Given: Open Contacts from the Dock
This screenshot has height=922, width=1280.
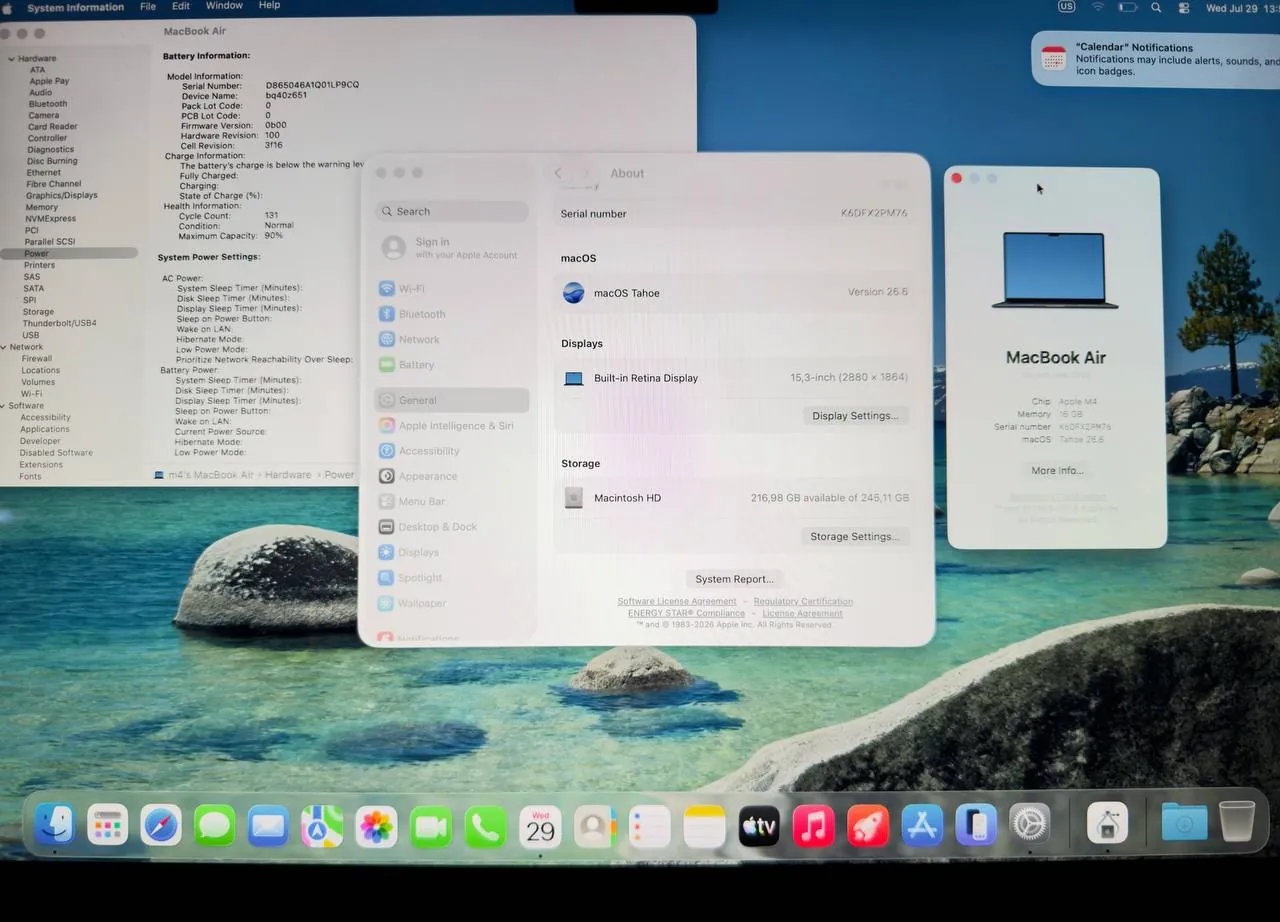Looking at the screenshot, I should 594,826.
